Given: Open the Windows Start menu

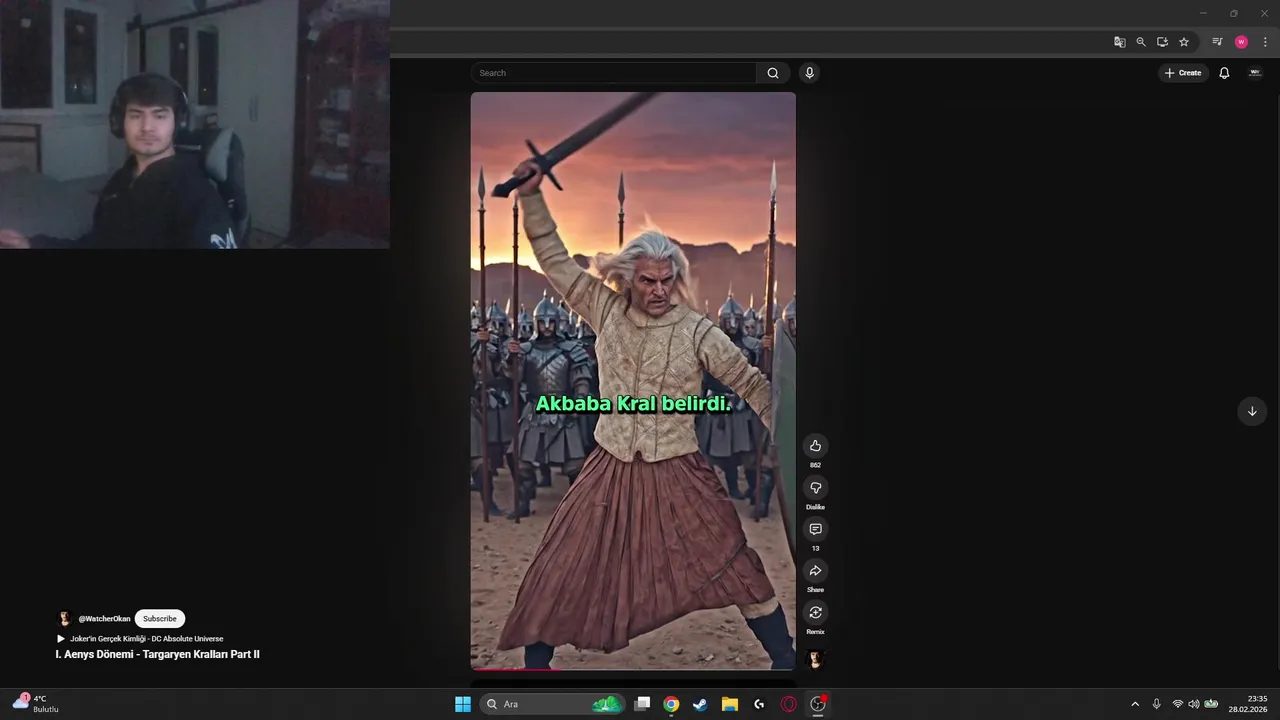Looking at the screenshot, I should click(x=463, y=704).
